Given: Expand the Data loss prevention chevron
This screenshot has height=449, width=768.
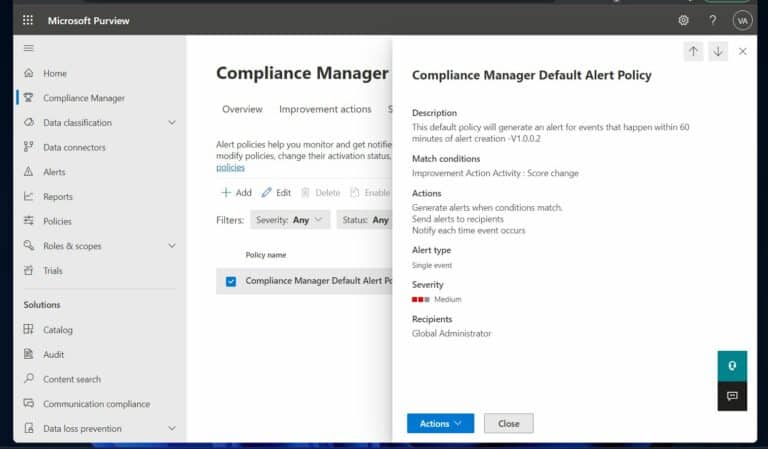Looking at the screenshot, I should click(x=172, y=428).
